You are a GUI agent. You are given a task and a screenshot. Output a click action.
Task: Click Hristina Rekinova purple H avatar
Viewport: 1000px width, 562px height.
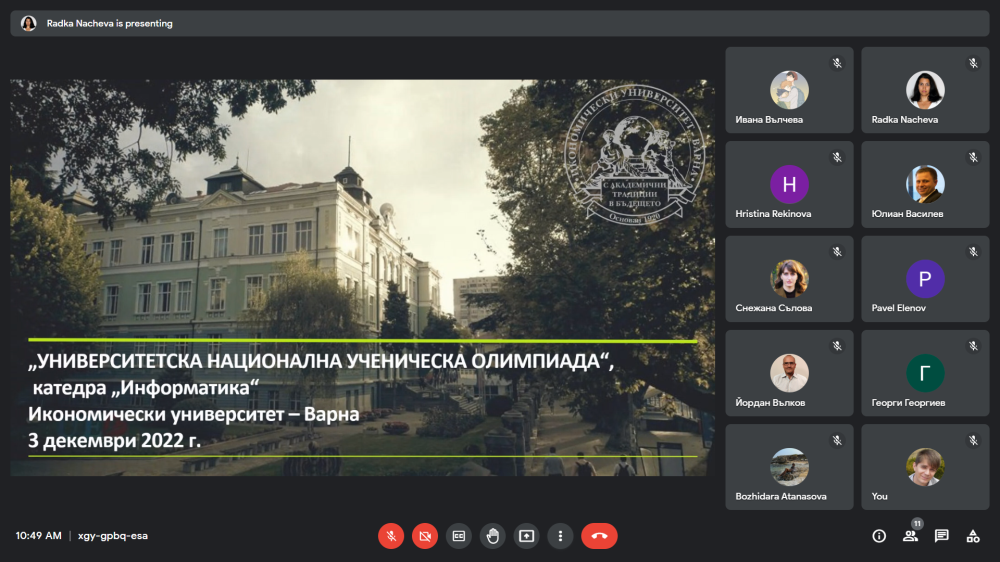coord(789,184)
